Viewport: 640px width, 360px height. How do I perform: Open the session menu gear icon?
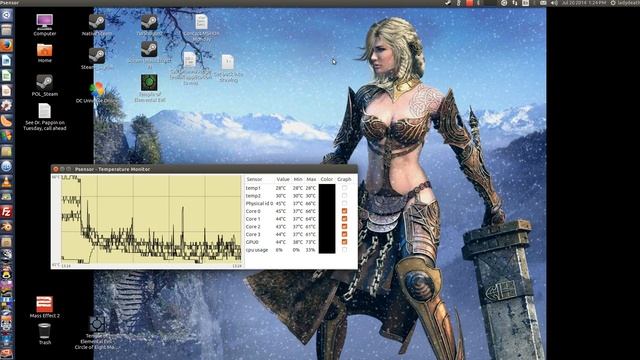pos(613,3)
